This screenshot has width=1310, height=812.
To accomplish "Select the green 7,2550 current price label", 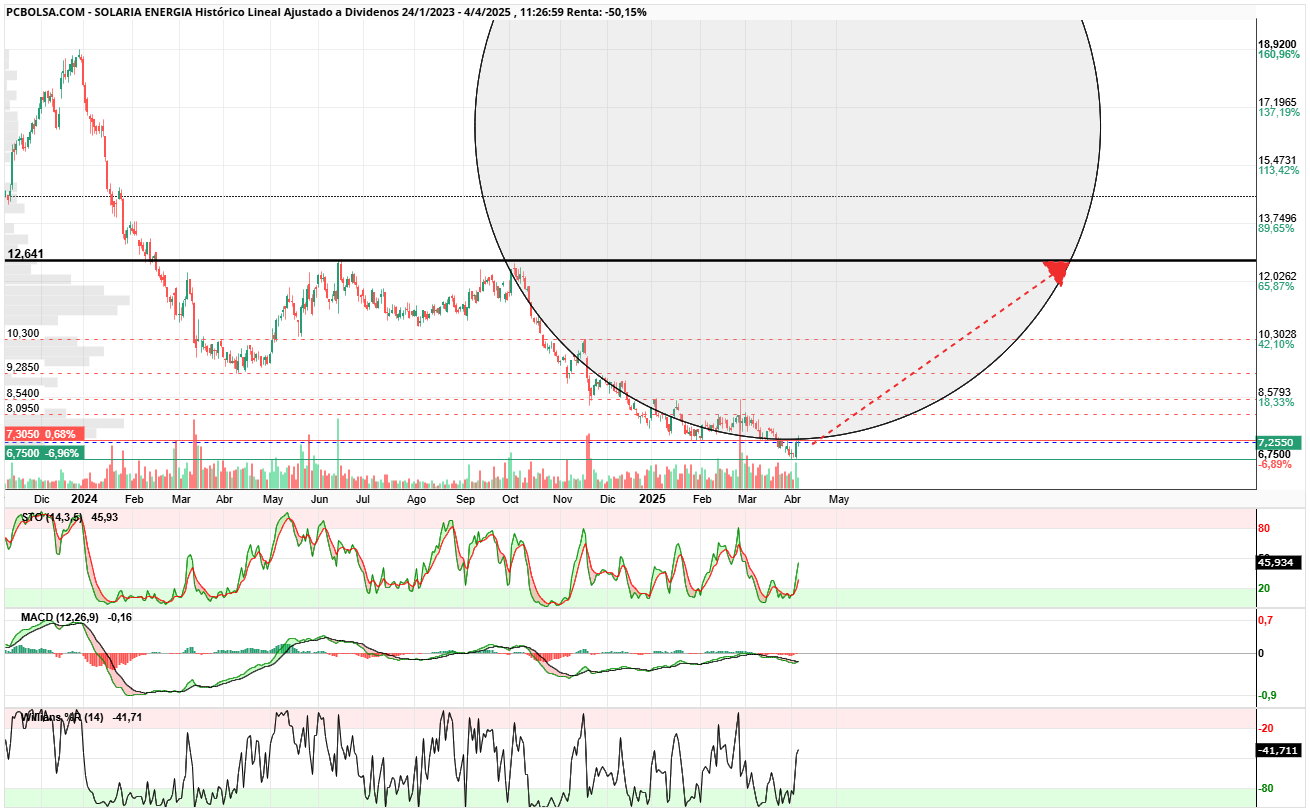I will click(1276, 442).
